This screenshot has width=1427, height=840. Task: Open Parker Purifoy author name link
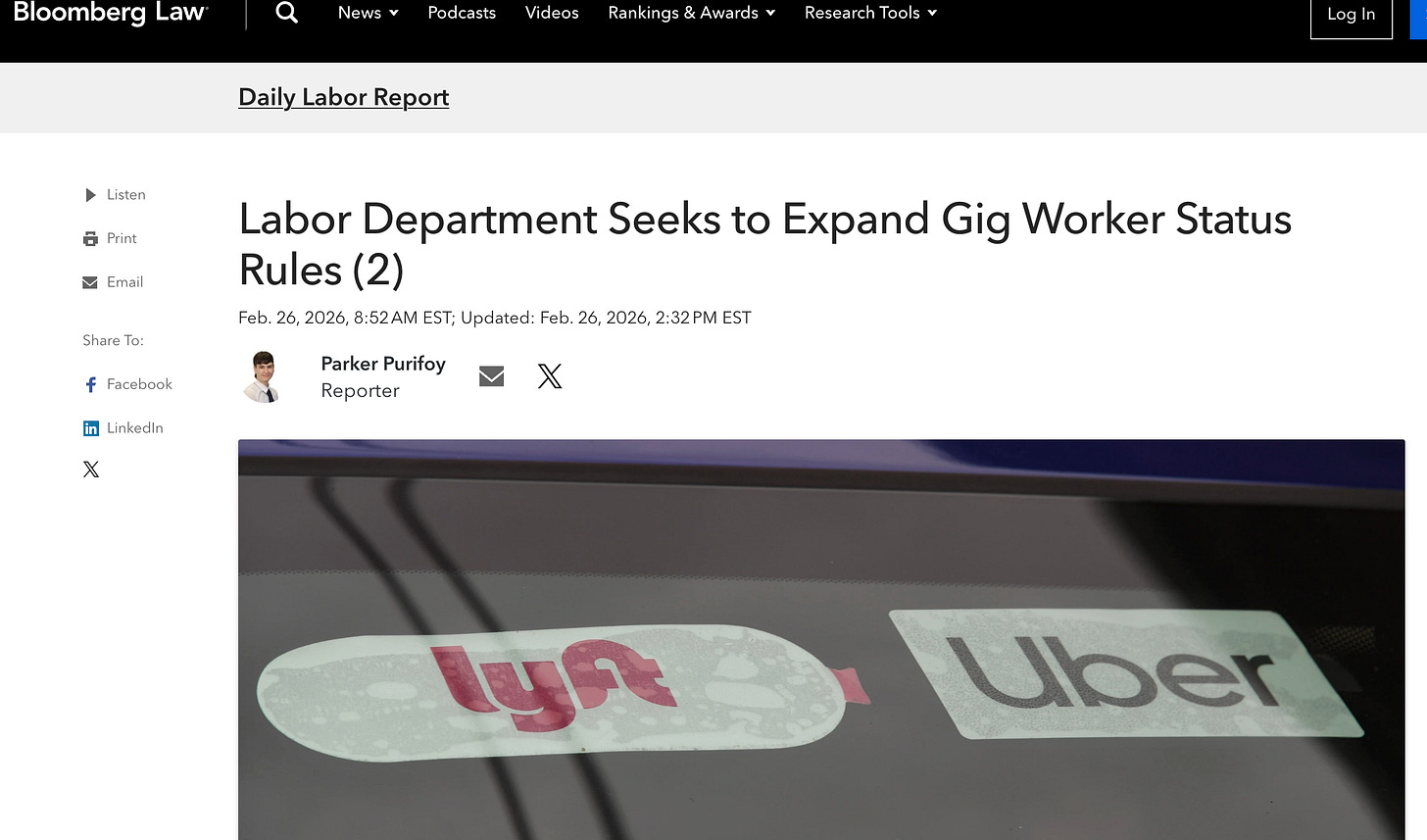(383, 364)
